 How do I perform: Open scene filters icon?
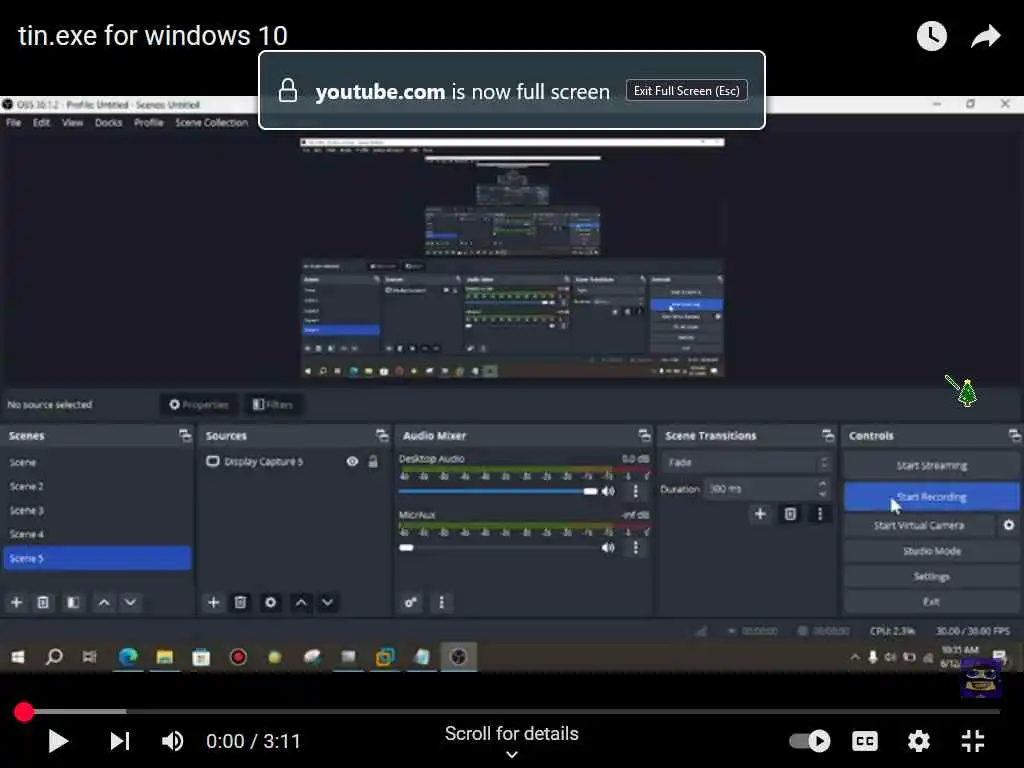[73, 602]
